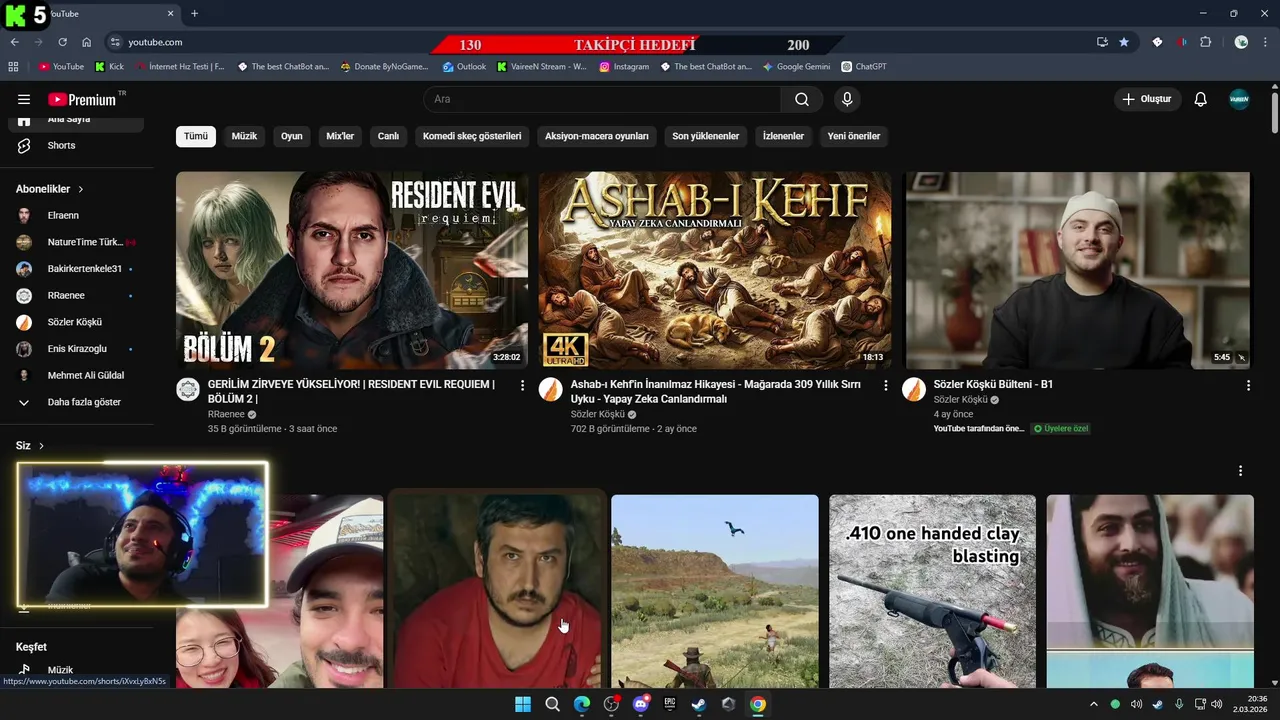Play Resident Evil Requiem Bölüm 2 thumbnail
Image resolution: width=1280 pixels, height=720 pixels.
pos(352,270)
